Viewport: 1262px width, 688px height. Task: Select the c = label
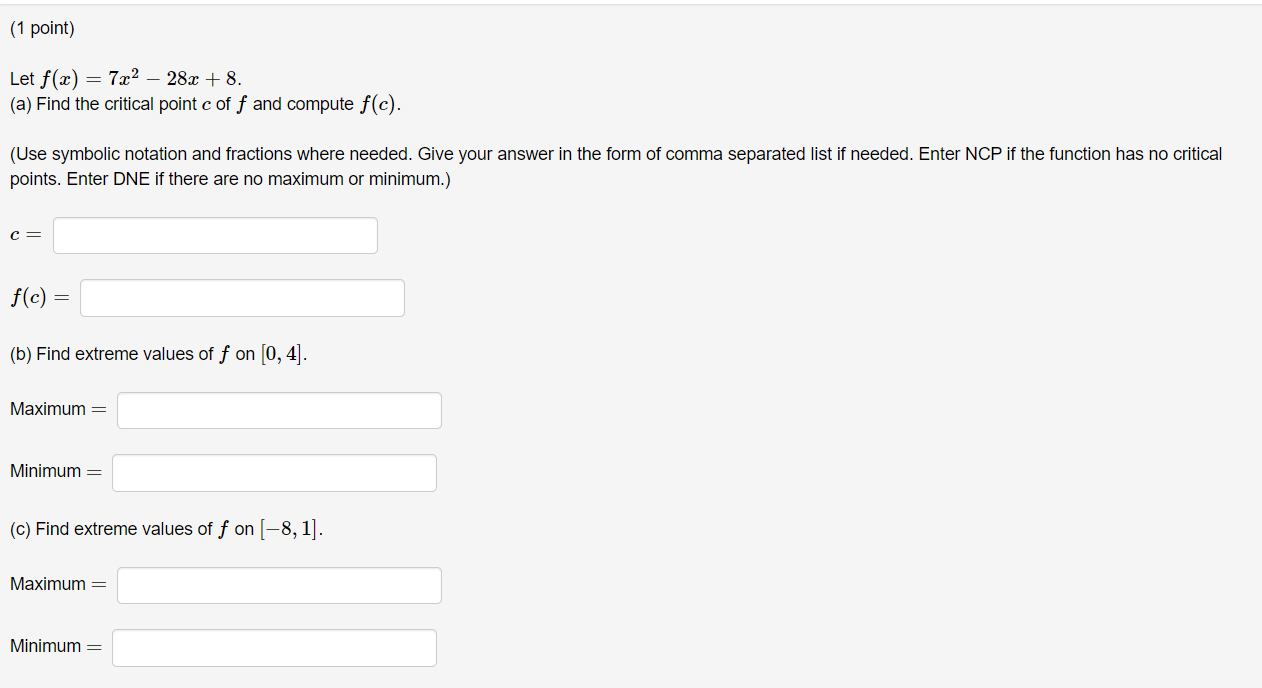coord(23,234)
